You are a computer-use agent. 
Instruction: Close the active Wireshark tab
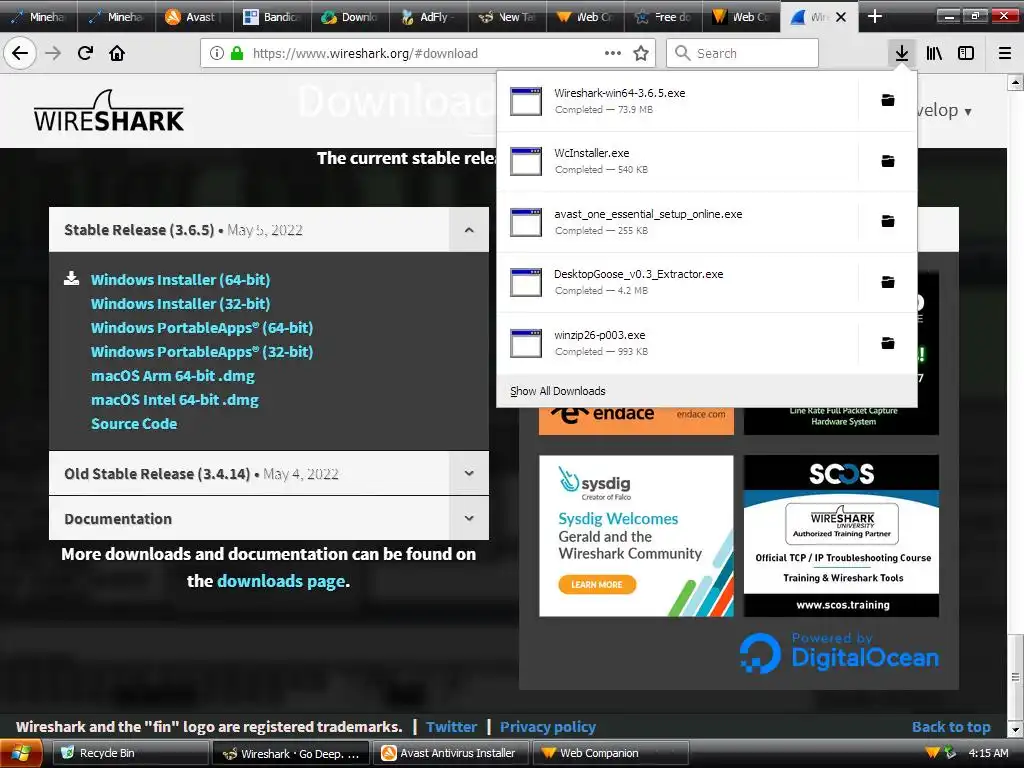[841, 17]
